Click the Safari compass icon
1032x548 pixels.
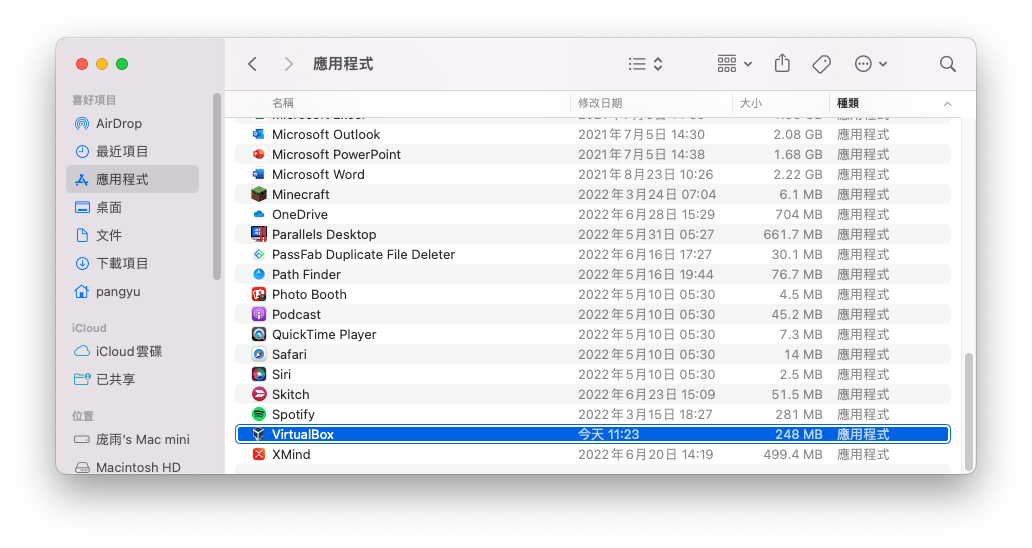point(259,354)
